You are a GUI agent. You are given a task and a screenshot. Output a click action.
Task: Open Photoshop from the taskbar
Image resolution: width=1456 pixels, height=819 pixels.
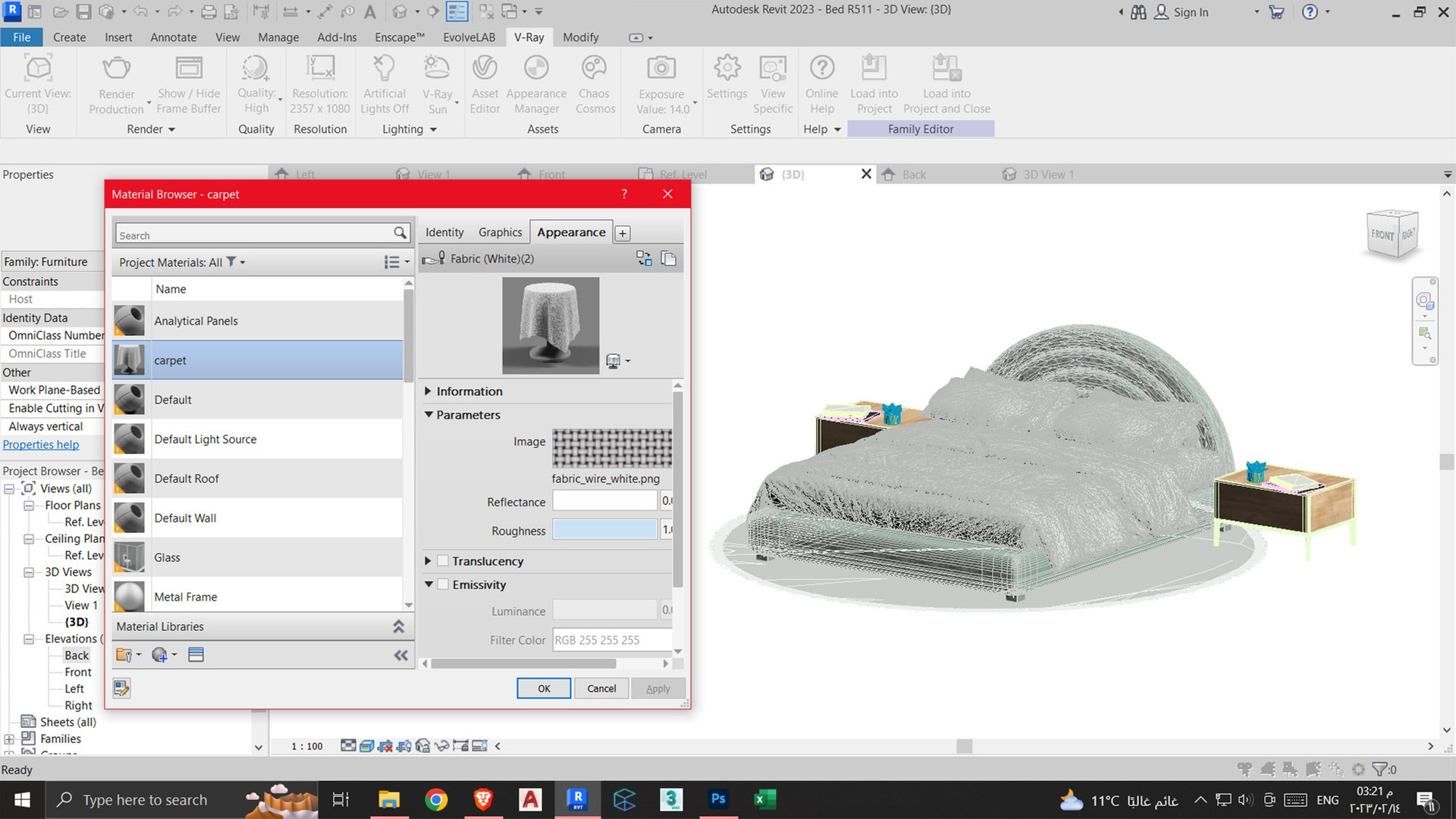tap(718, 799)
